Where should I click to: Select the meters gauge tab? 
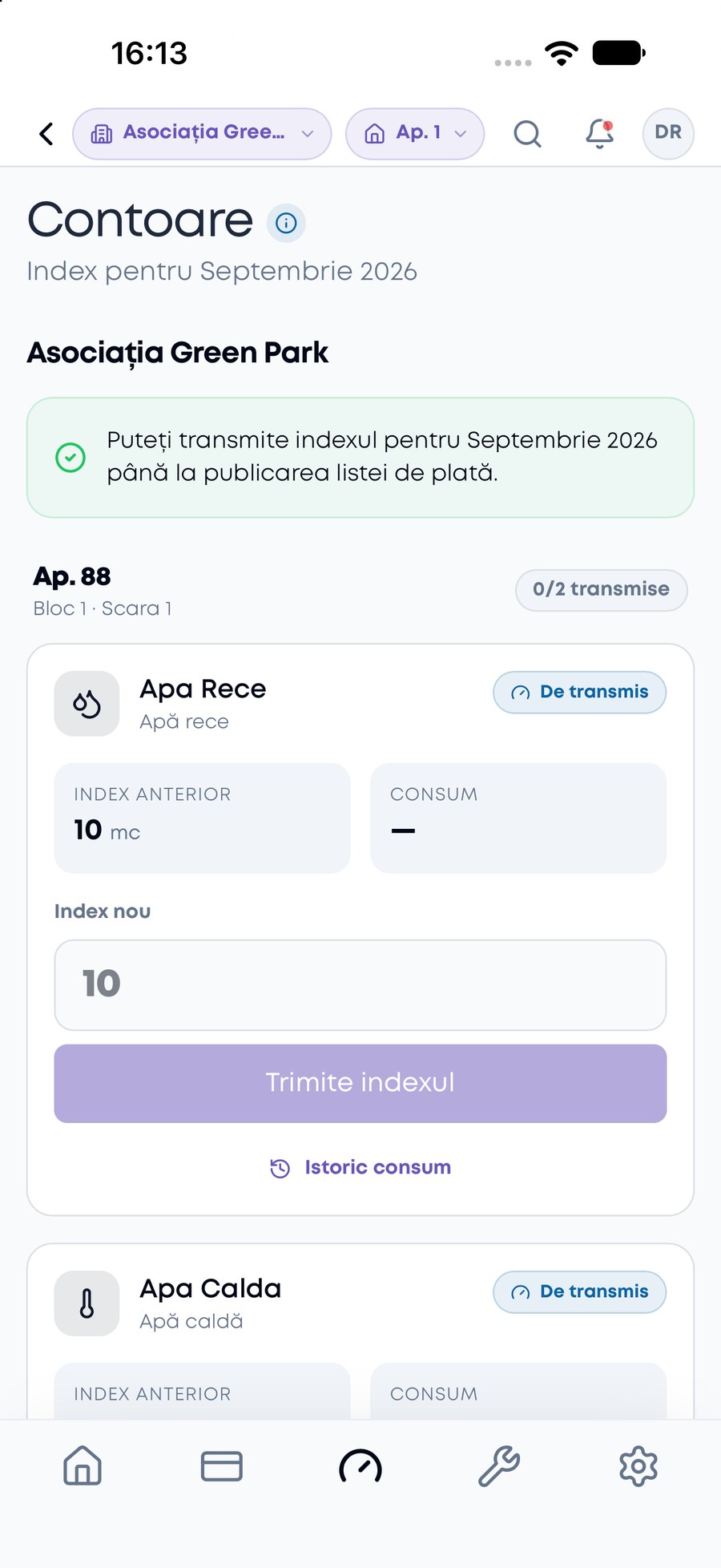360,1466
